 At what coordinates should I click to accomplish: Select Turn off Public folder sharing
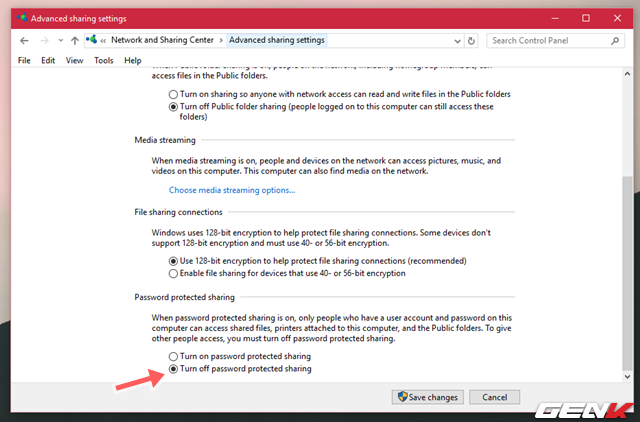174,106
